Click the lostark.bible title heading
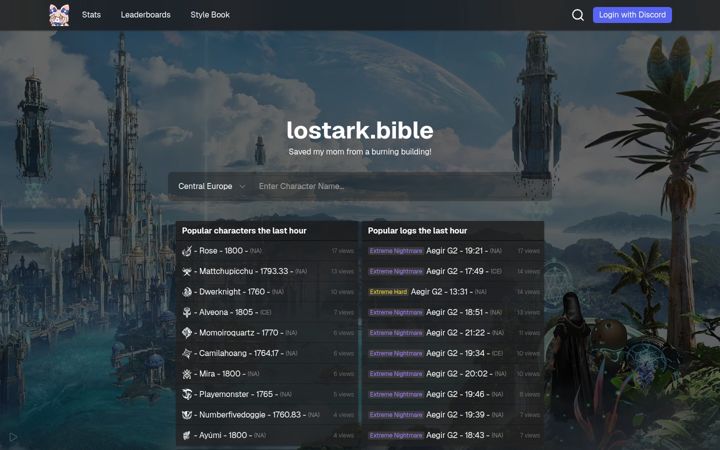Viewport: 720px width, 450px height. click(x=360, y=130)
